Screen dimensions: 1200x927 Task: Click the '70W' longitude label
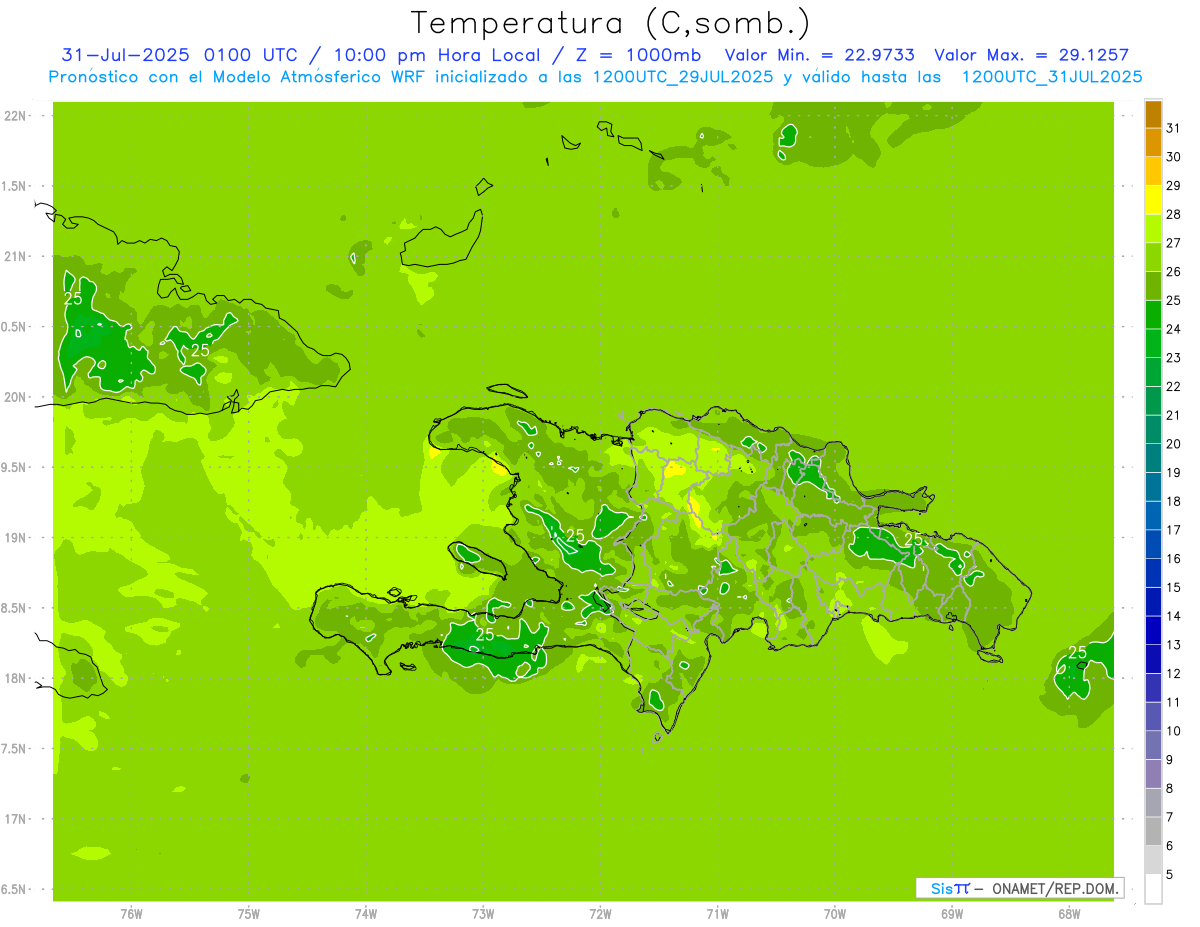pos(835,913)
